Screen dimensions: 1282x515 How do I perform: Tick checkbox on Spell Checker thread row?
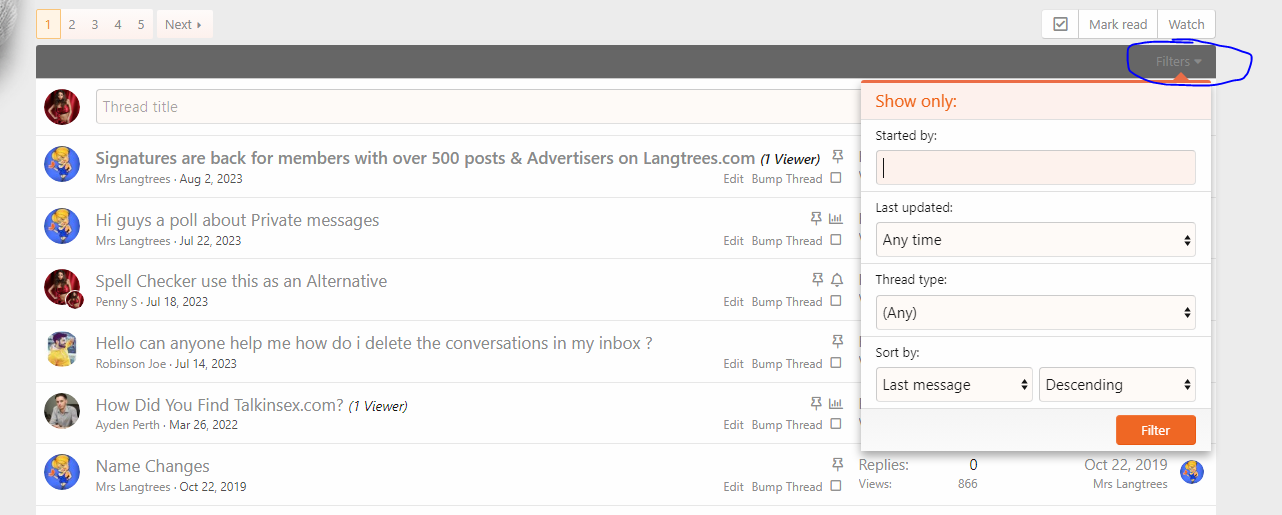(836, 301)
